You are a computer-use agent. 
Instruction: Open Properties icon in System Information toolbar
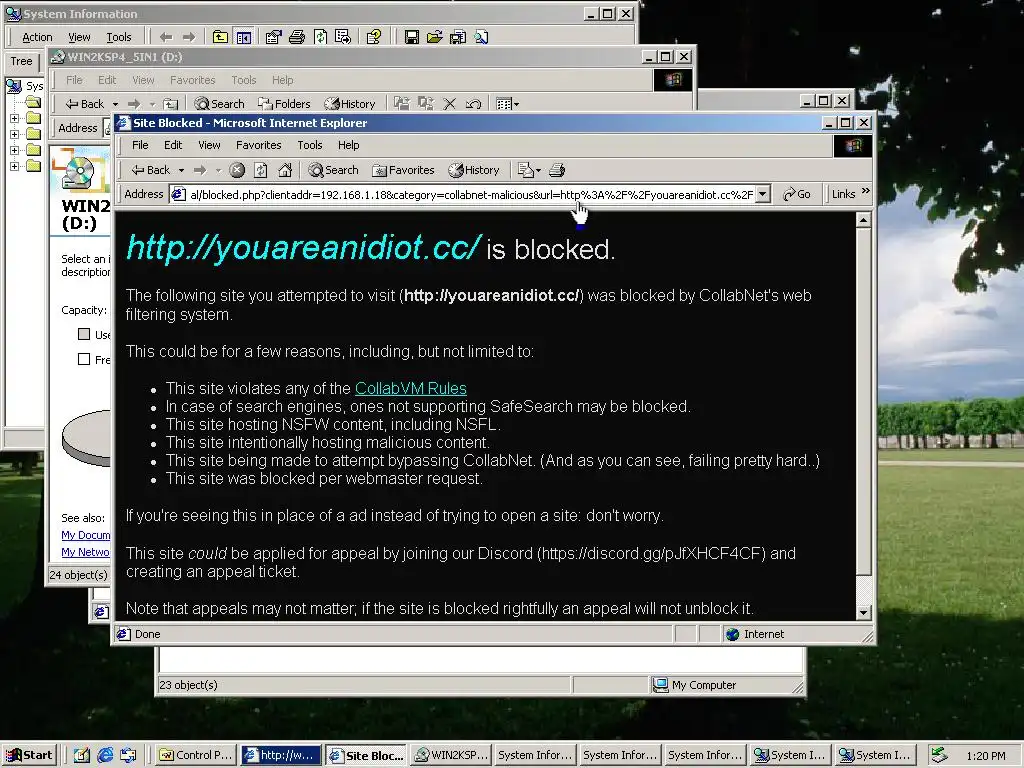(x=274, y=37)
